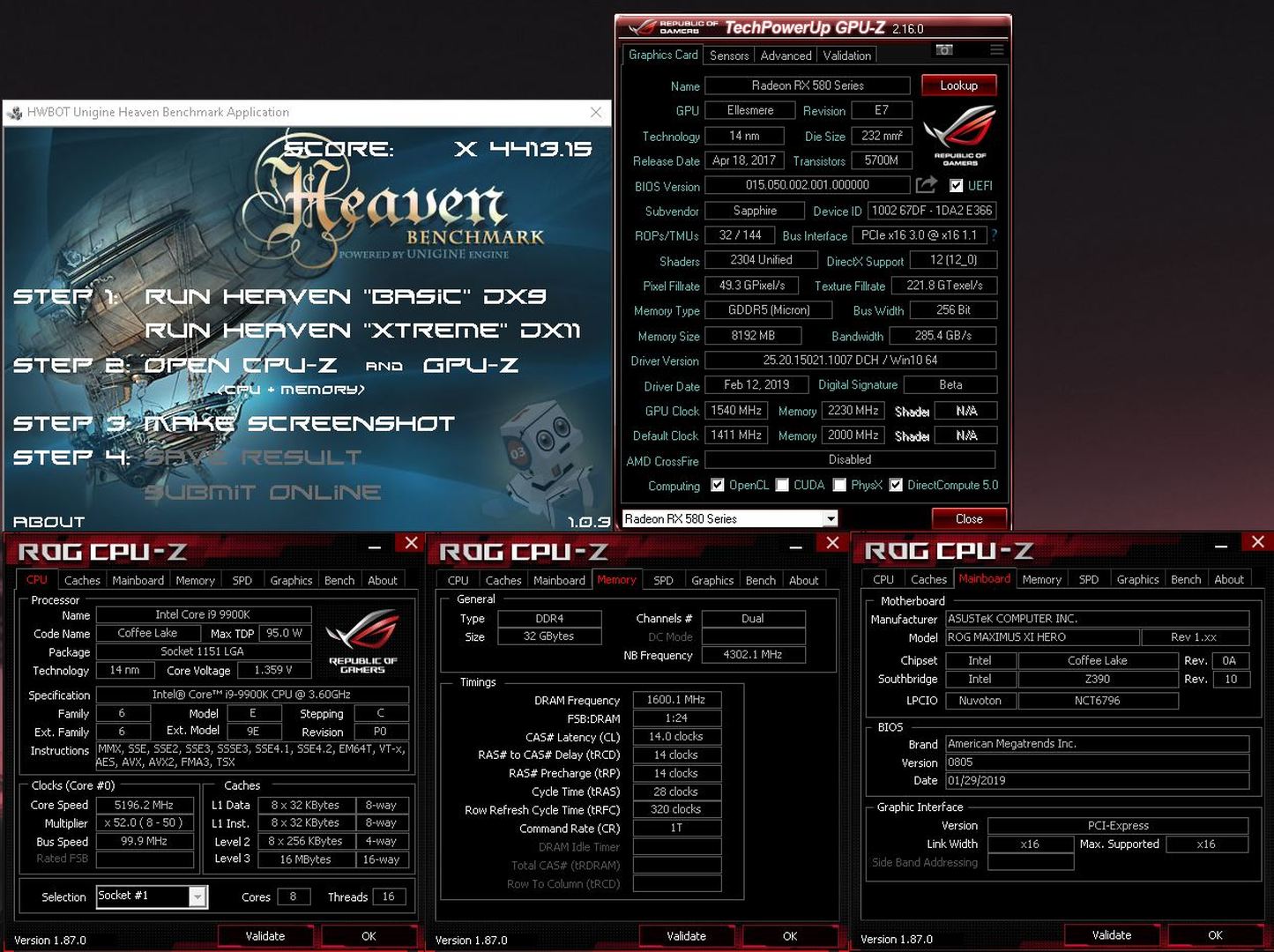Screen dimensions: 1274x952
Task: Click OK in the right CPU-Z window
Action: pyautogui.click(x=1215, y=935)
